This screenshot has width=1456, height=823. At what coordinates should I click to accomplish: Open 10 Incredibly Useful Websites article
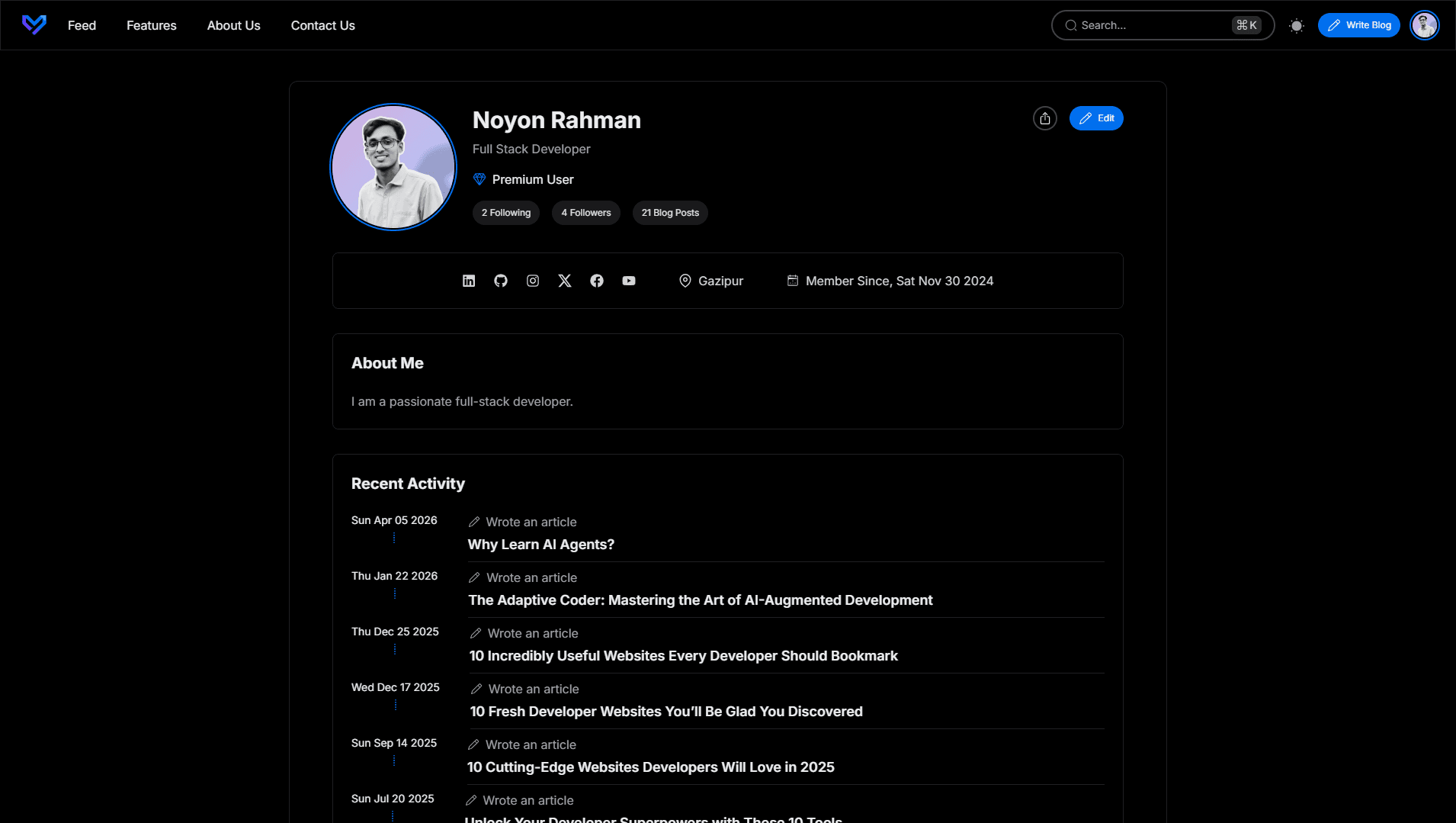[x=684, y=656]
